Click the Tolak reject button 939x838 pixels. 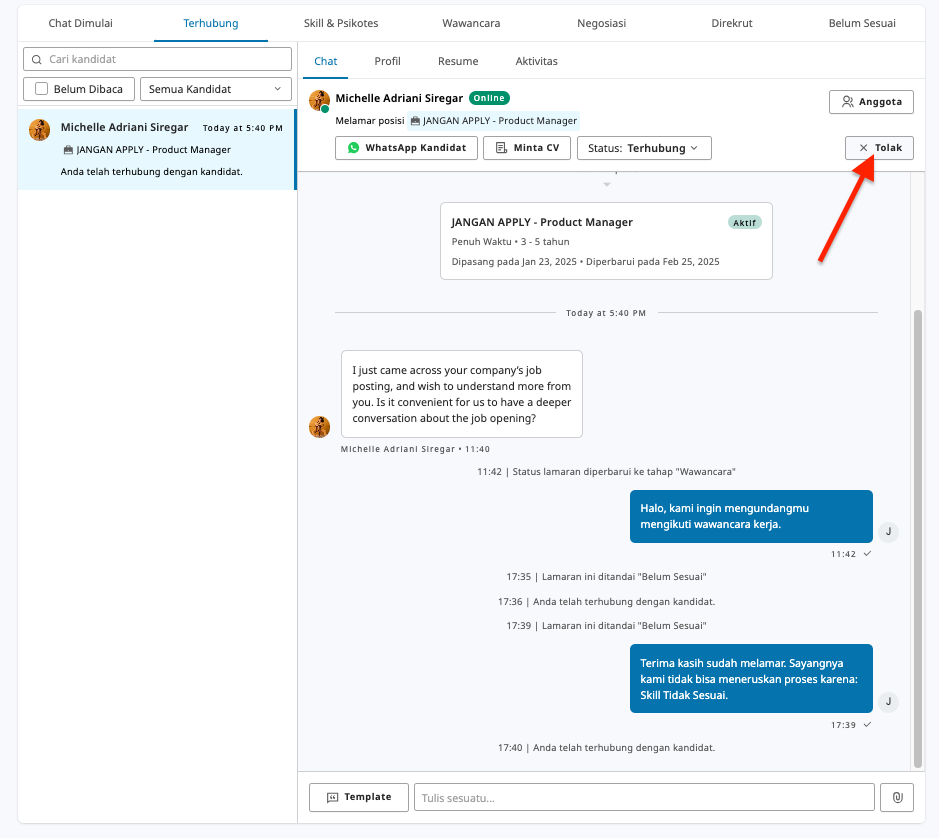(879, 148)
